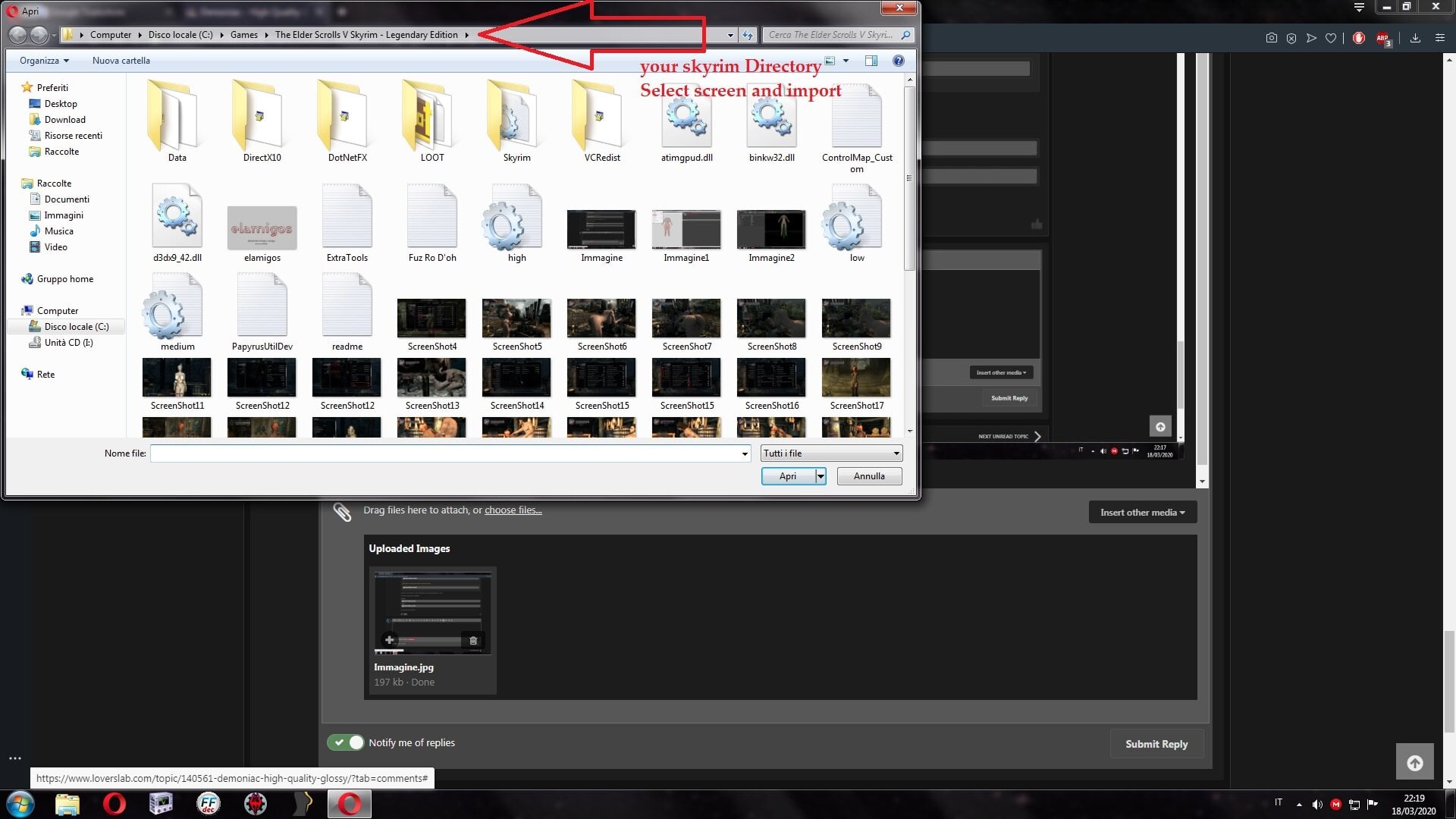The image size is (1456, 819).
Task: Click Opera heart bookmark icon
Action: 1331,38
